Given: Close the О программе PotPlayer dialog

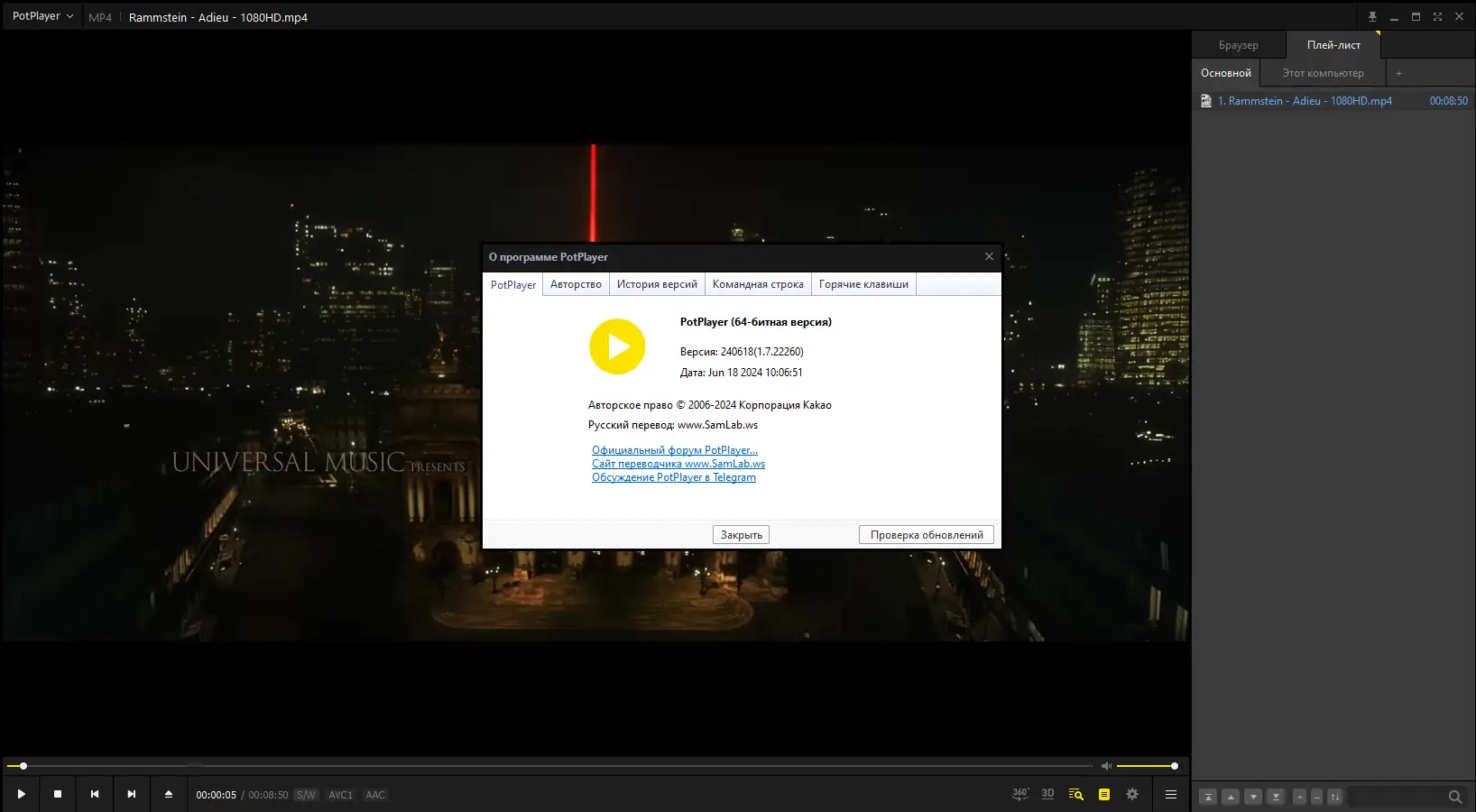Looking at the screenshot, I should tap(989, 256).
